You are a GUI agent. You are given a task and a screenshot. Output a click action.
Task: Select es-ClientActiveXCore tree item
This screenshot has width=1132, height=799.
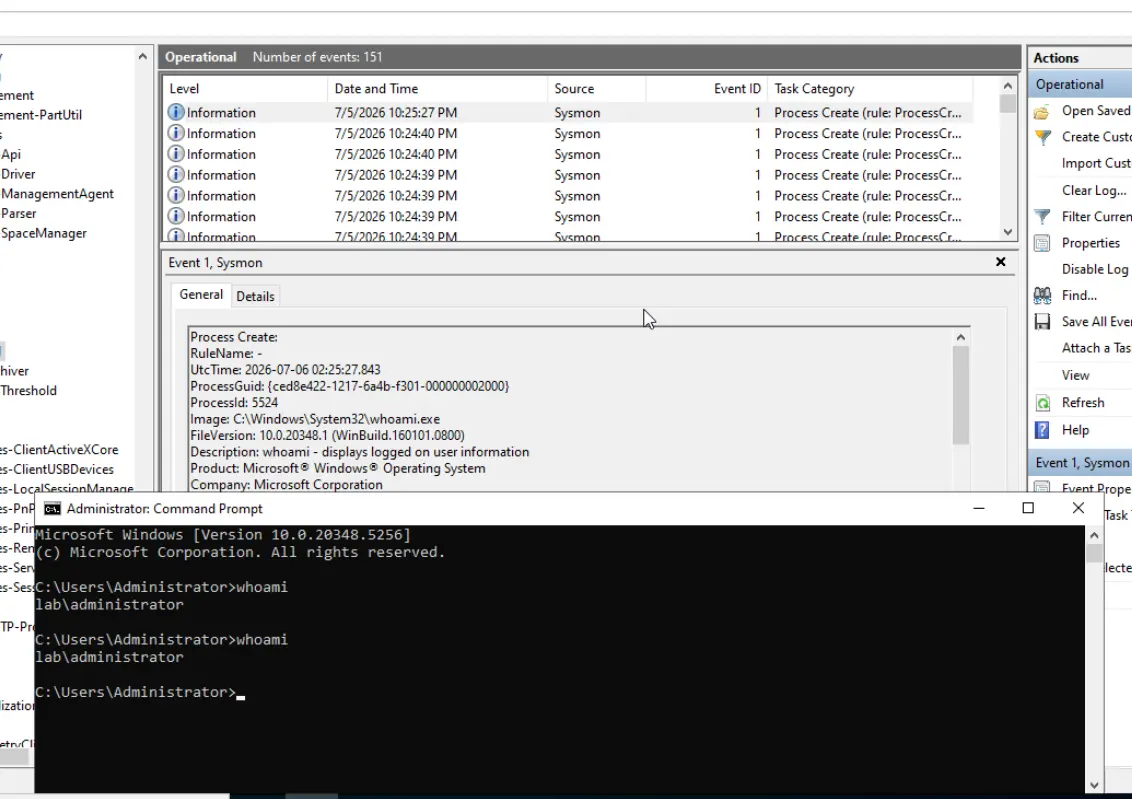click(x=58, y=450)
